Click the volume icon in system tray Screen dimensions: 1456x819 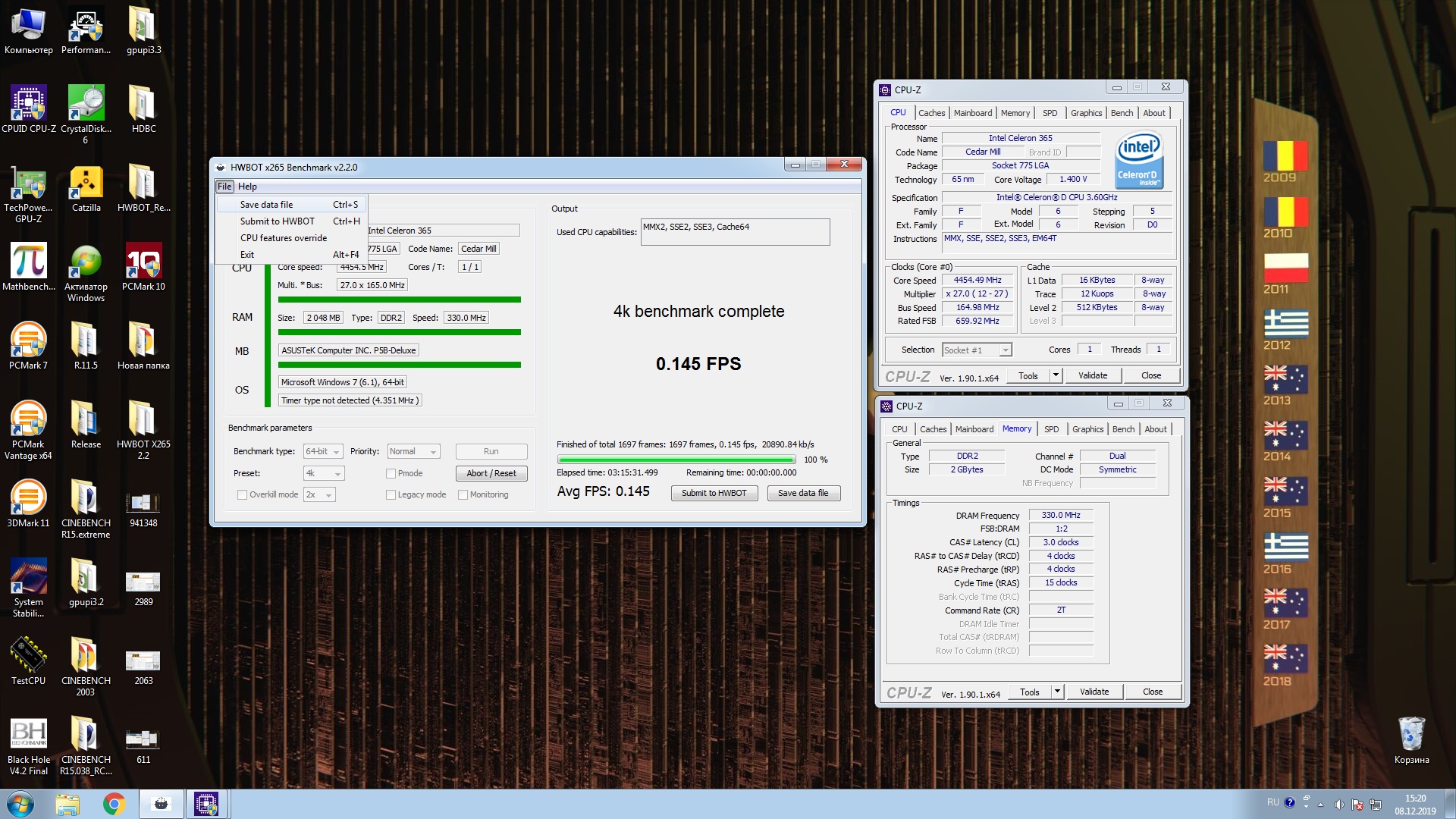pyautogui.click(x=1339, y=804)
